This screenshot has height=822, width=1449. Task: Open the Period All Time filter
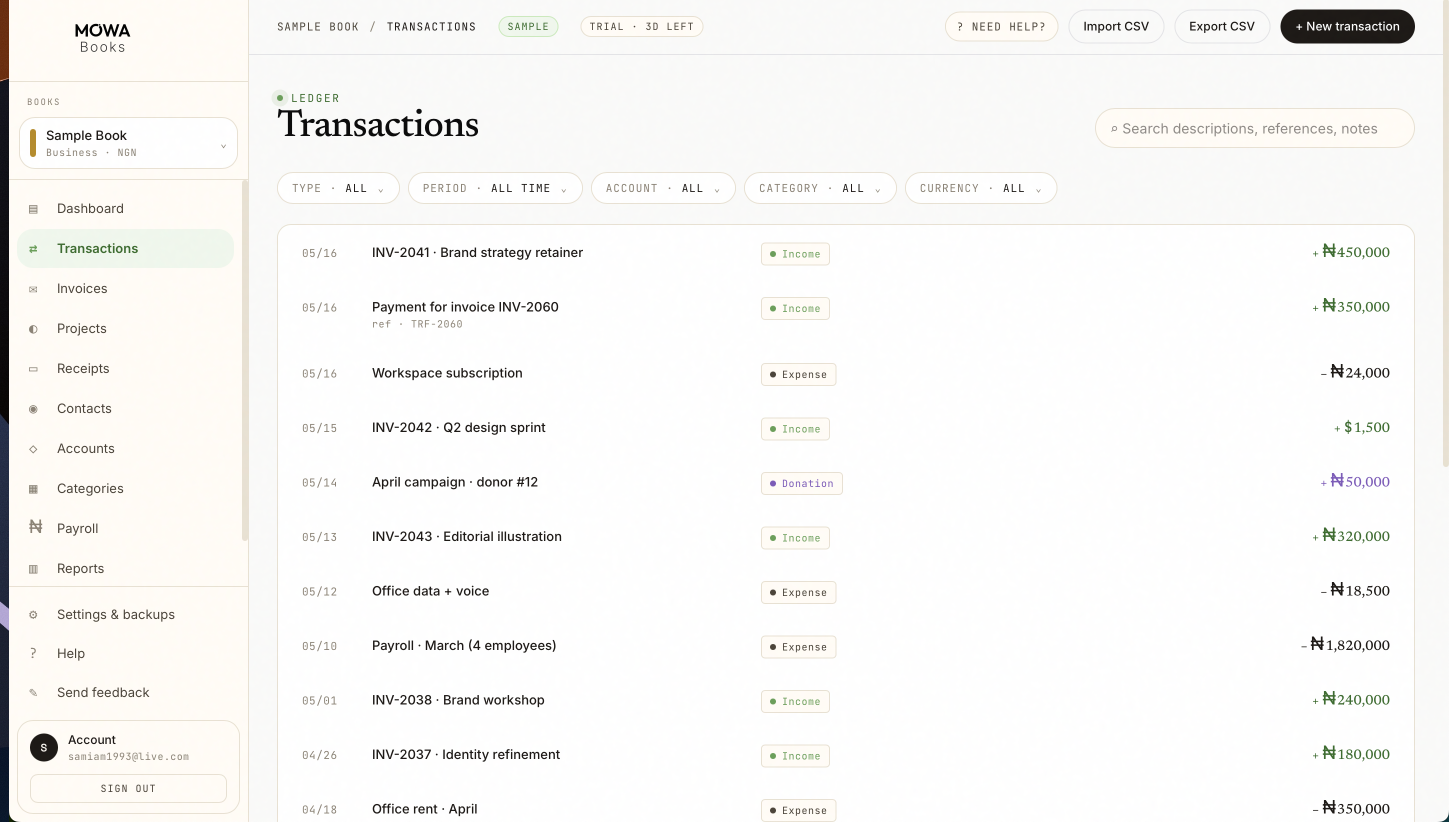495,188
